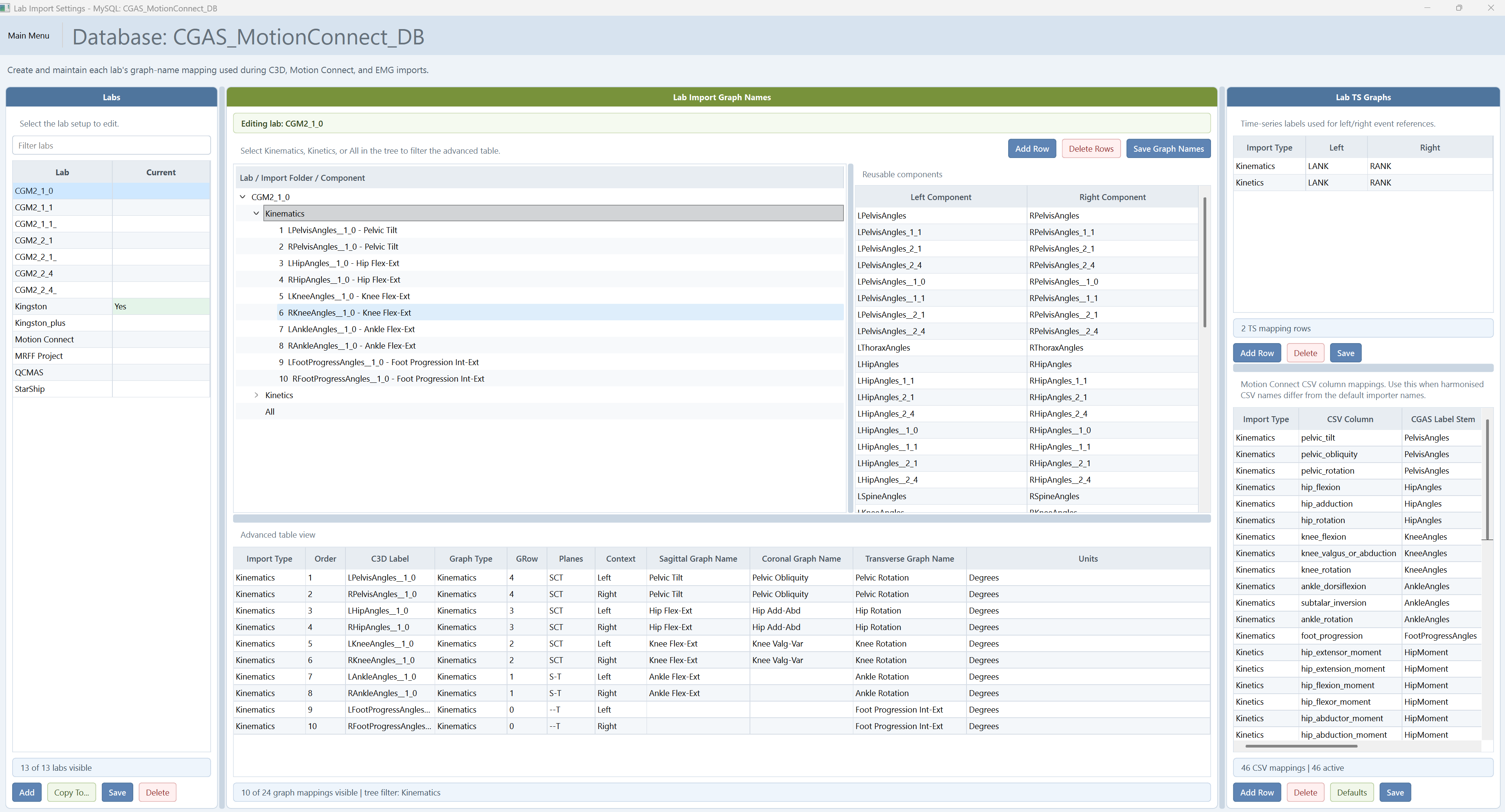Delete the selected lab
The image size is (1505, 812).
click(x=157, y=793)
